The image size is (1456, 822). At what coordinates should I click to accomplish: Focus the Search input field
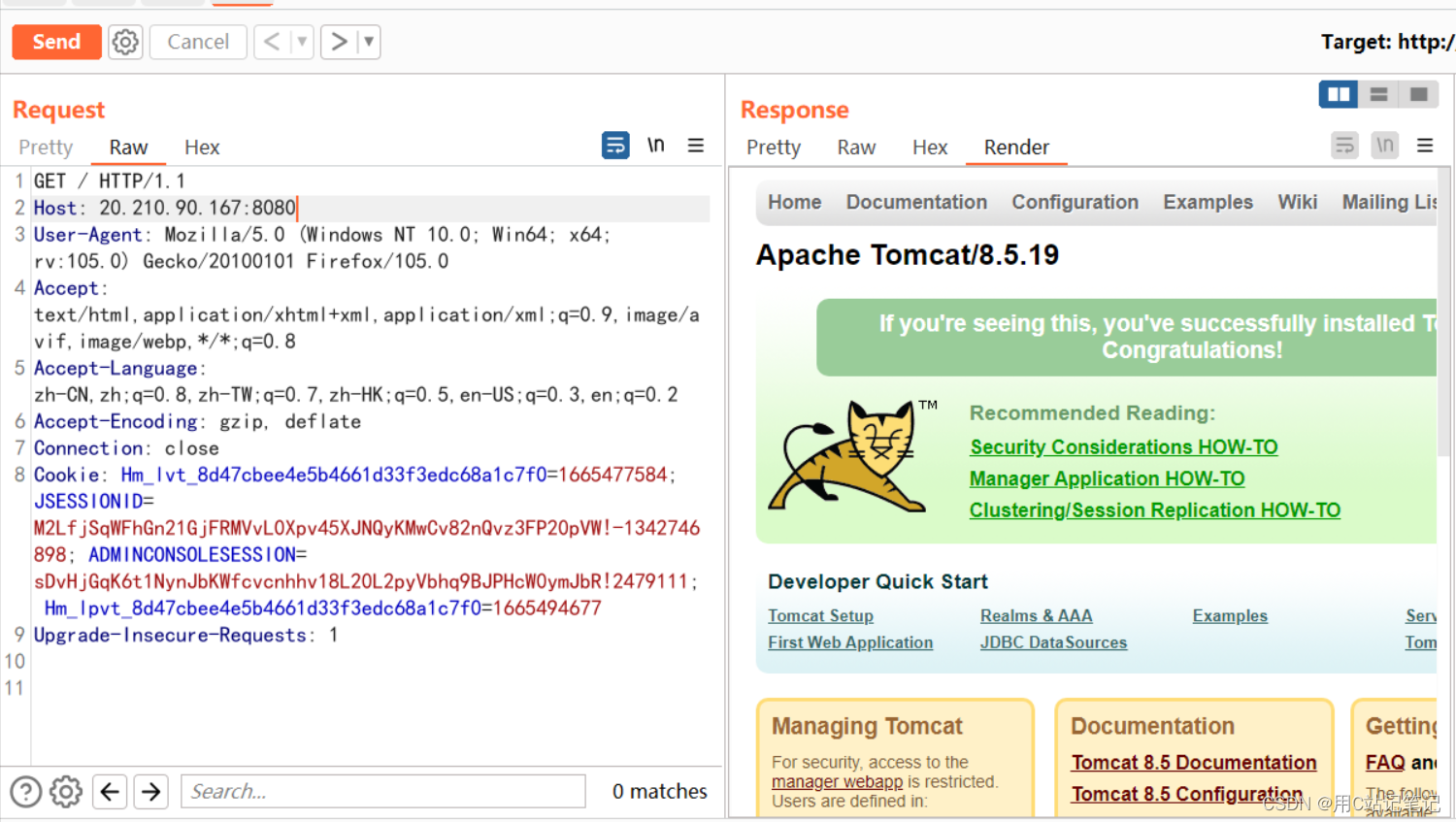coord(383,792)
